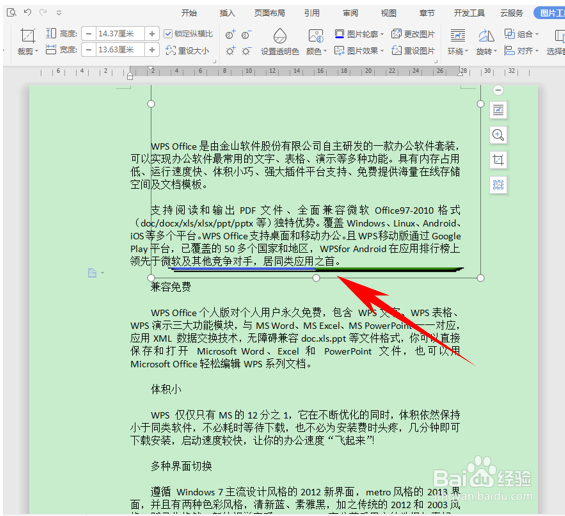This screenshot has height=516, width=565.
Task: Open the size group dialog launcher
Action: click(214, 62)
